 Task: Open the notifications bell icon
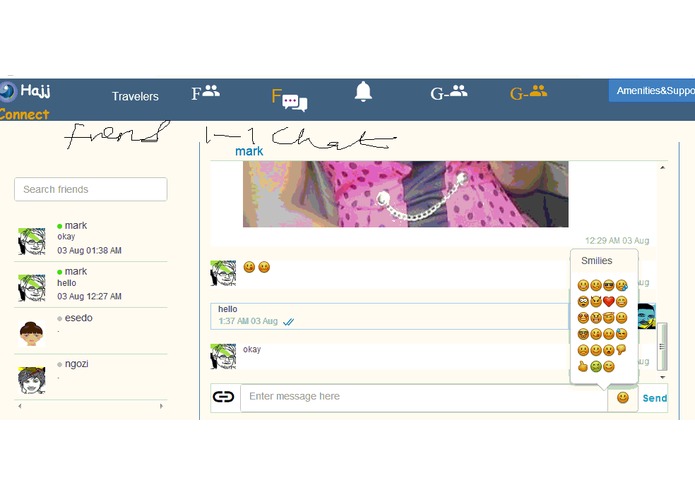pyautogui.click(x=363, y=92)
